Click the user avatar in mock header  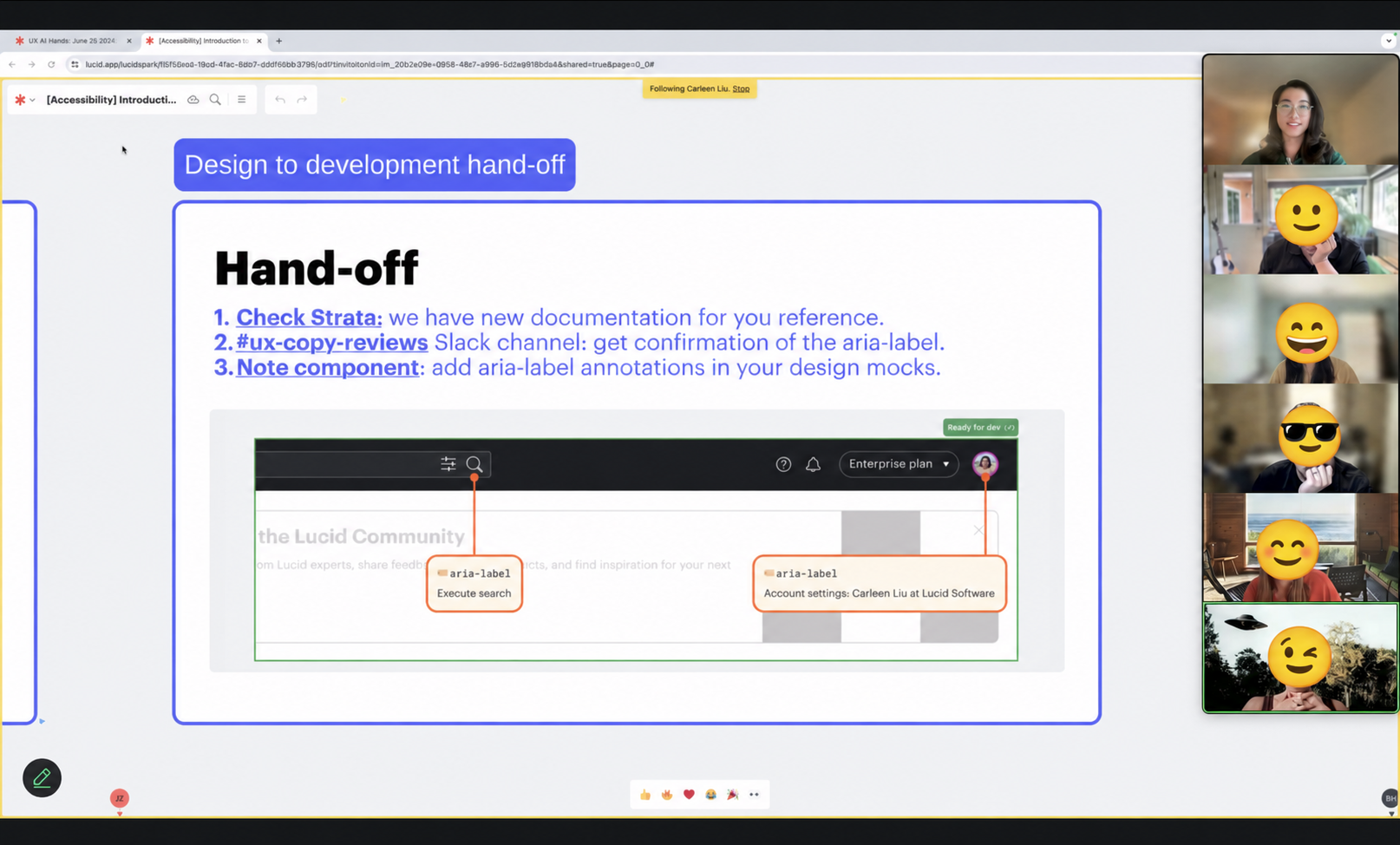point(985,464)
